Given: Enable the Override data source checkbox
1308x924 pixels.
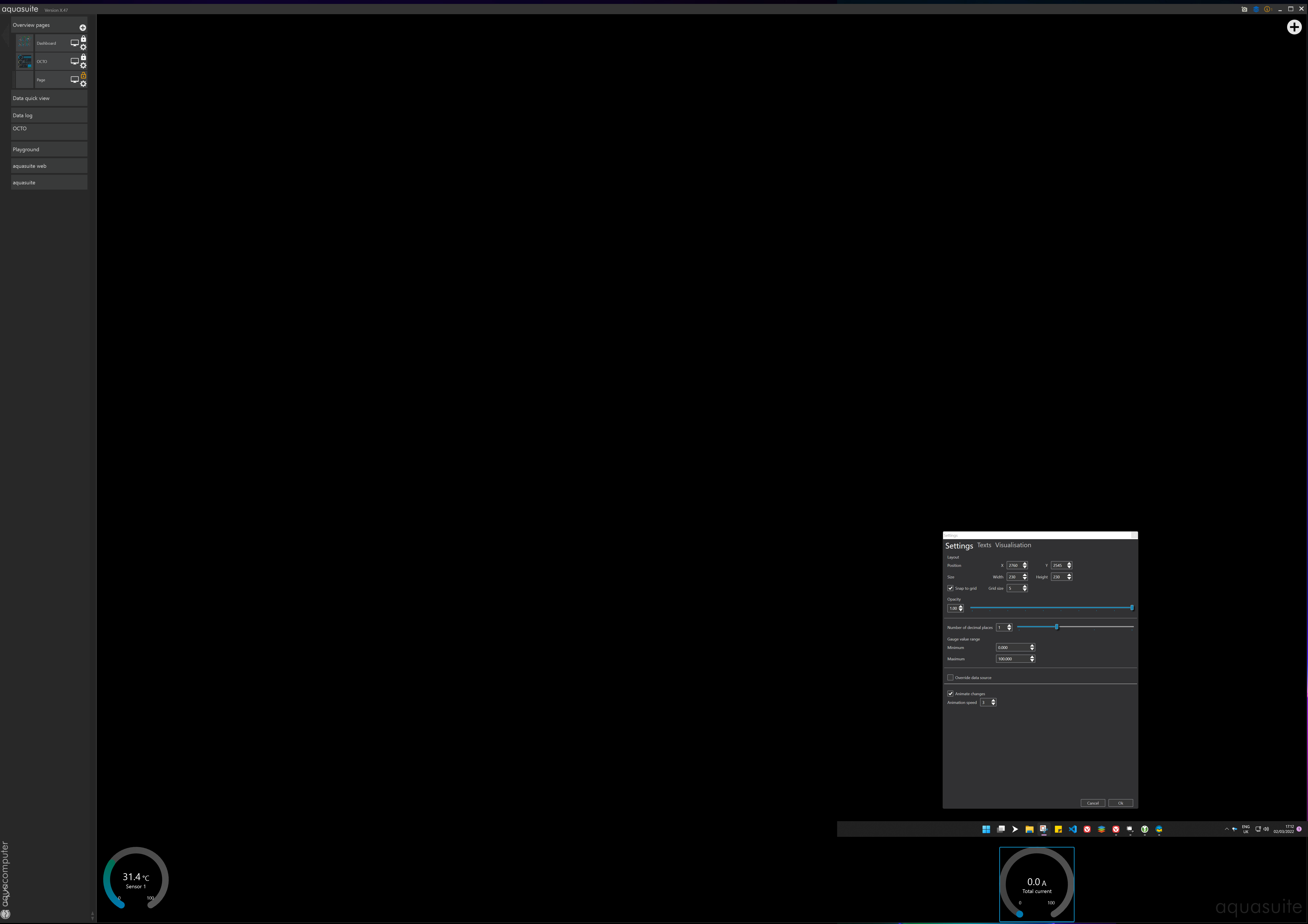Looking at the screenshot, I should [950, 678].
